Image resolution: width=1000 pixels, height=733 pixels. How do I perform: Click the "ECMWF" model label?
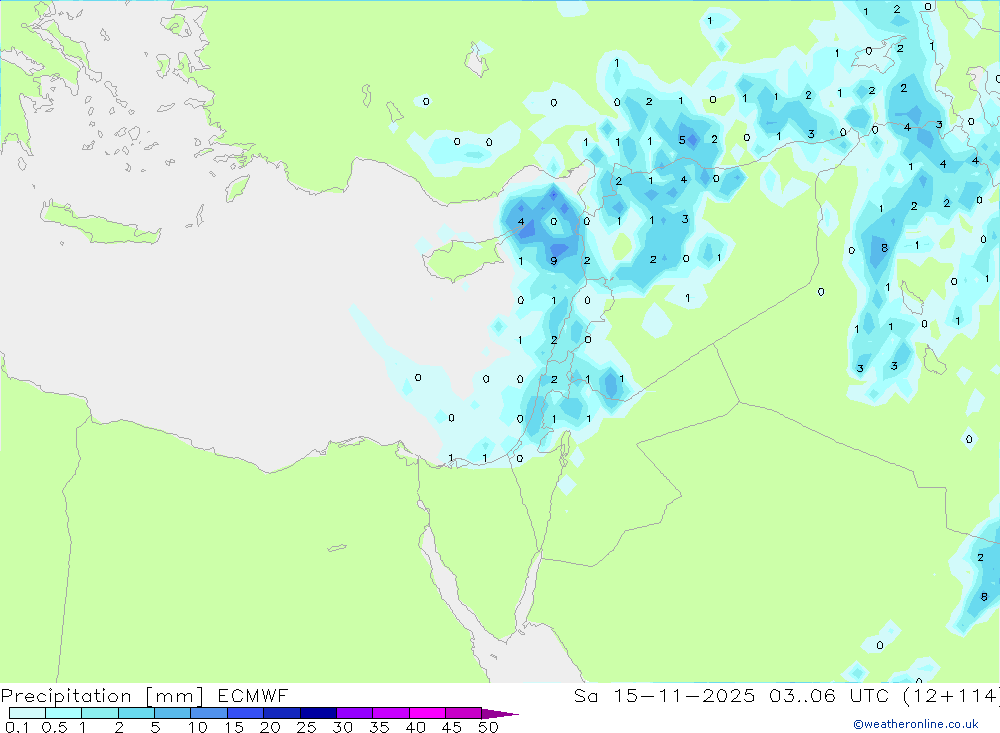point(253,695)
